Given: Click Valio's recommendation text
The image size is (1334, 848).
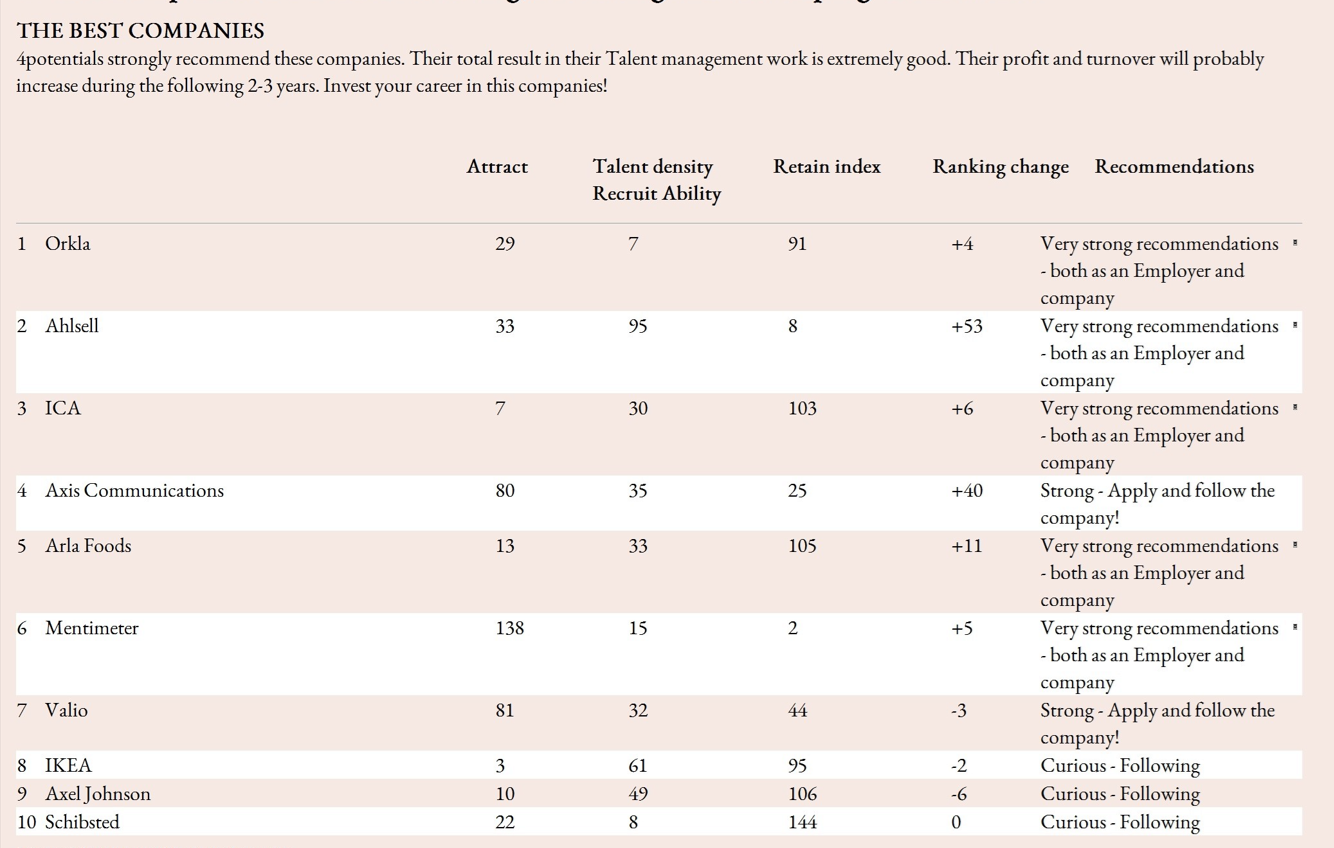Looking at the screenshot, I should pyautogui.click(x=1157, y=723).
